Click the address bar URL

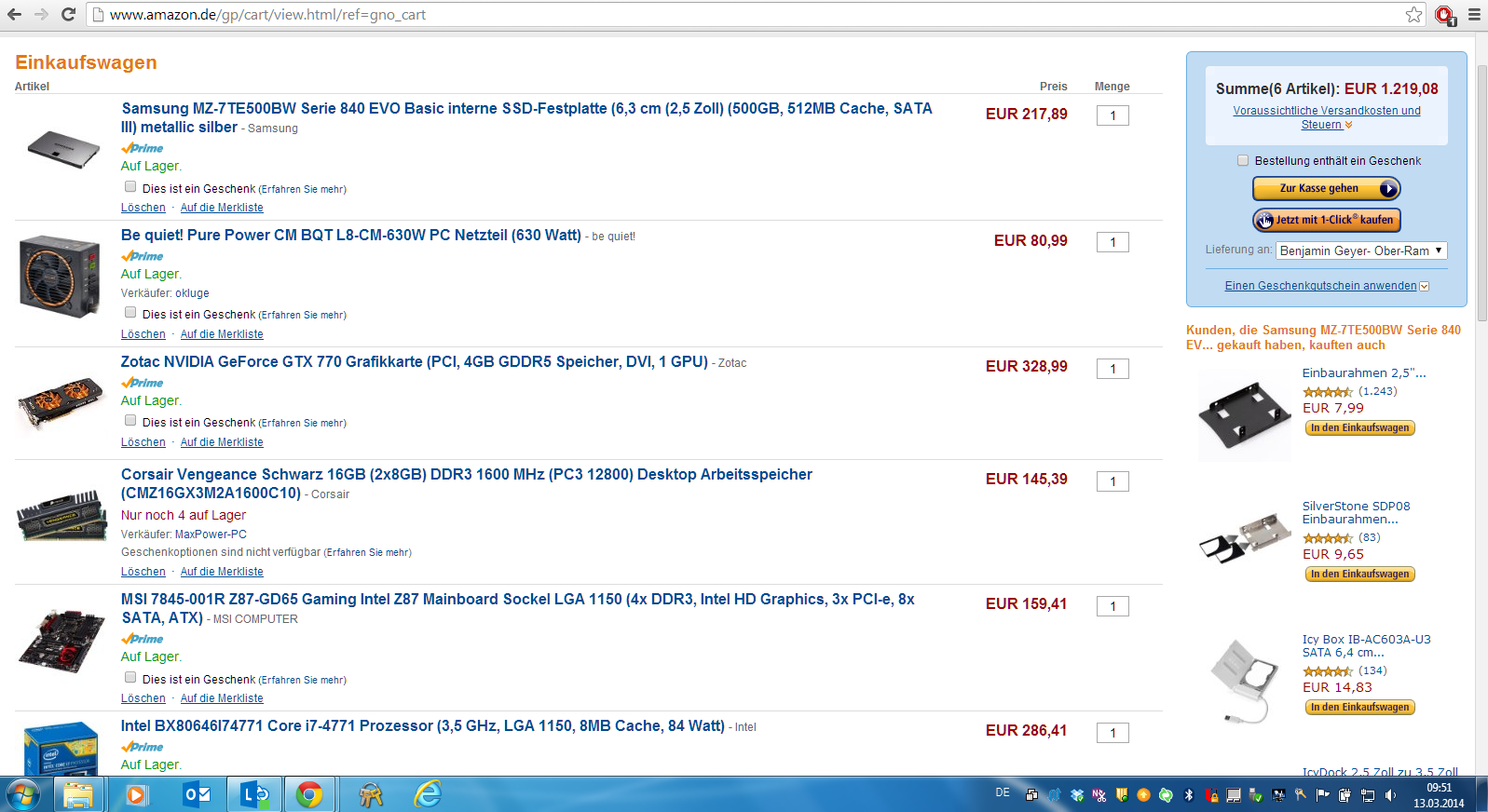tap(267, 15)
